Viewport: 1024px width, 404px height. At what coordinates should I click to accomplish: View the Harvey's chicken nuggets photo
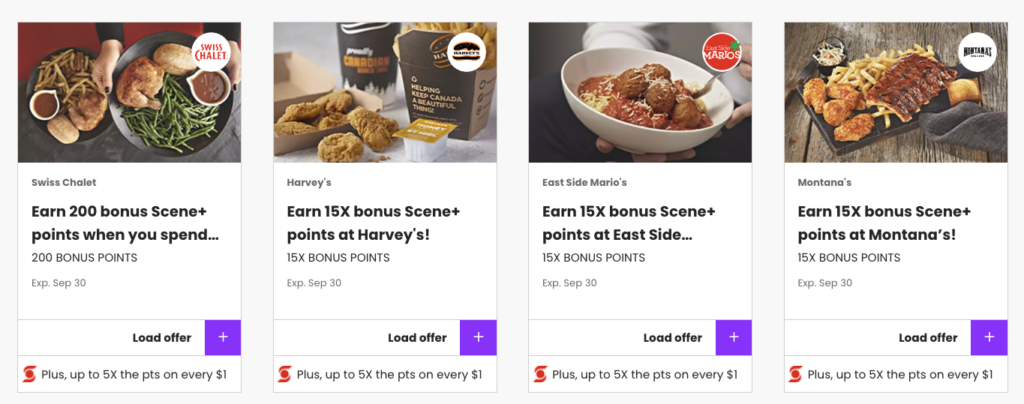pyautogui.click(x=385, y=93)
